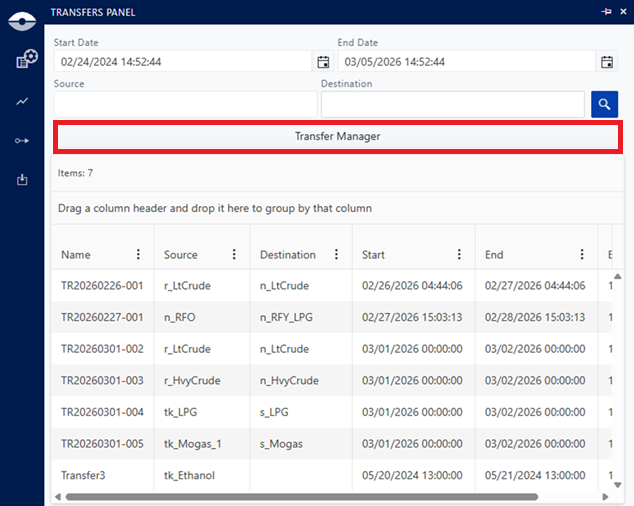
Task: Click the blue search magnifier button
Action: point(604,104)
